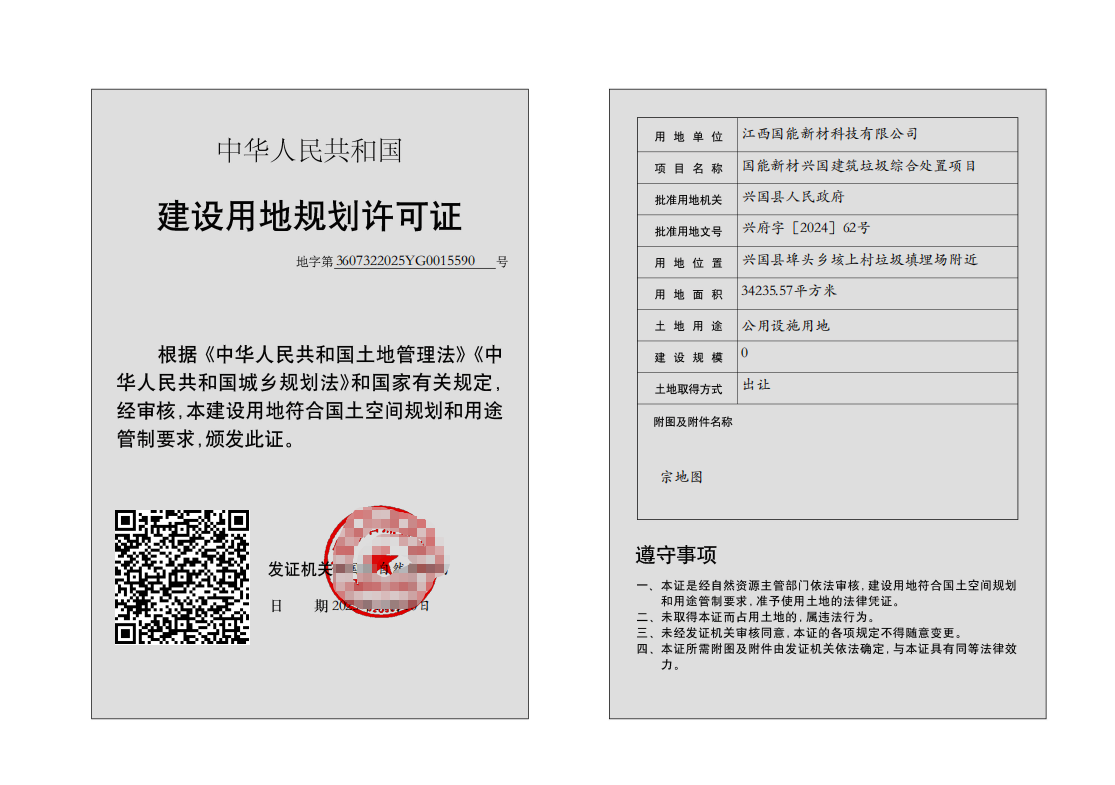The width and height of the screenshot is (1115, 785).
Task: Select the 用地单位 value 江西国能新材科技有限公司
Action: (x=829, y=134)
